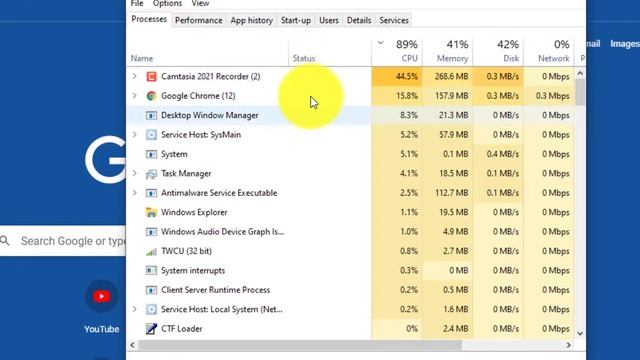Open the YouTube shortcut in Chrome
Image resolution: width=640 pixels, height=360 pixels.
[102, 306]
